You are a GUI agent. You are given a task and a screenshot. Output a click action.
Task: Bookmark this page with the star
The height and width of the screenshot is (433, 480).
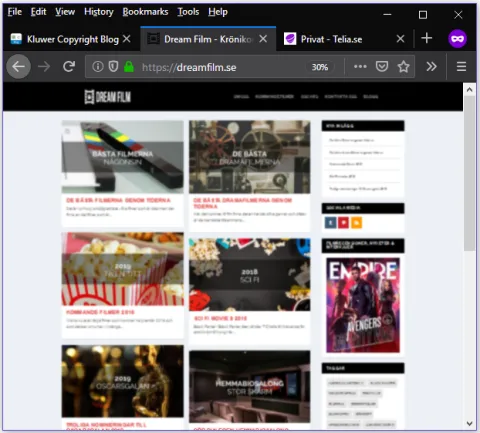(403, 67)
